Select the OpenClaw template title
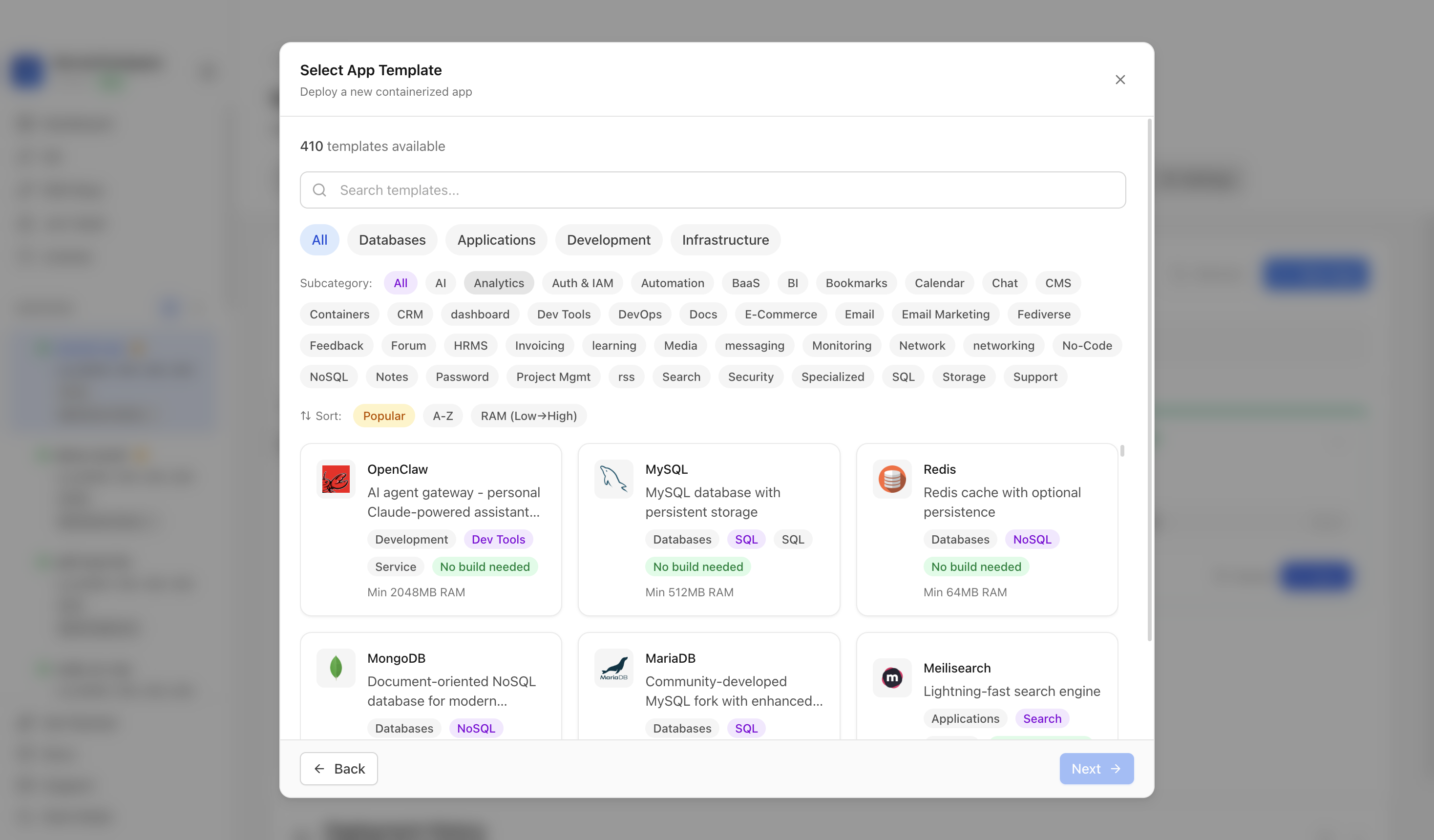 [397, 469]
